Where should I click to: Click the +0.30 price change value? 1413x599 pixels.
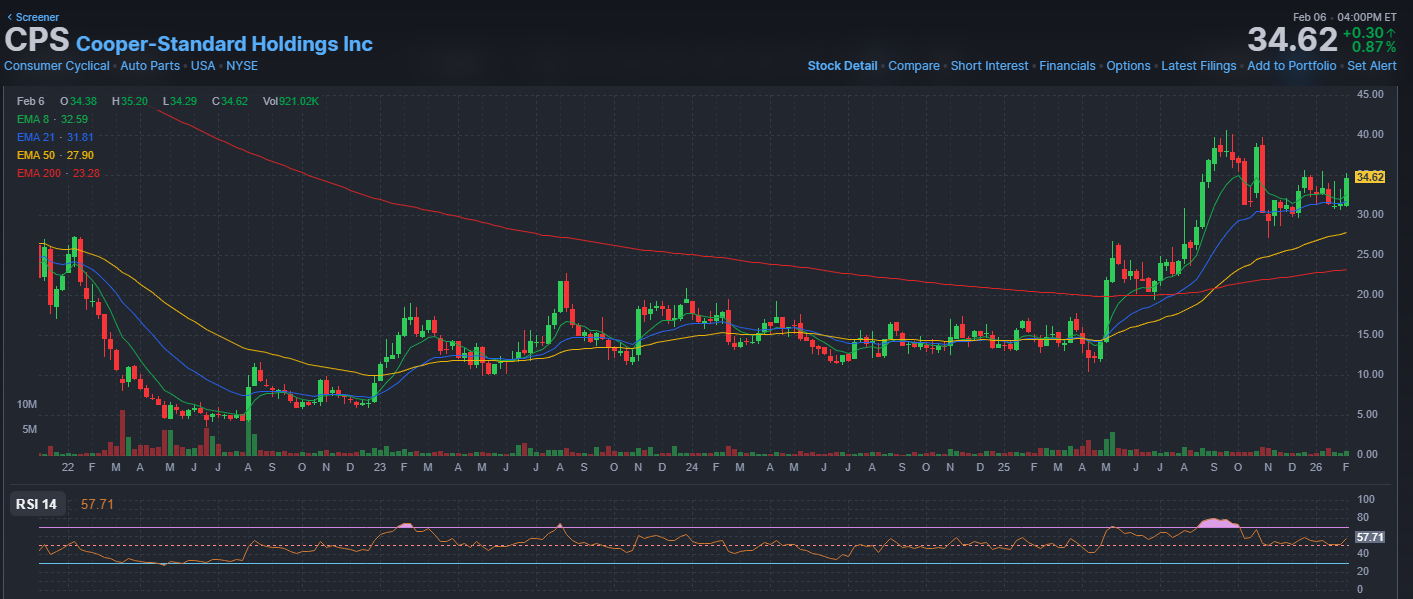(1369, 33)
